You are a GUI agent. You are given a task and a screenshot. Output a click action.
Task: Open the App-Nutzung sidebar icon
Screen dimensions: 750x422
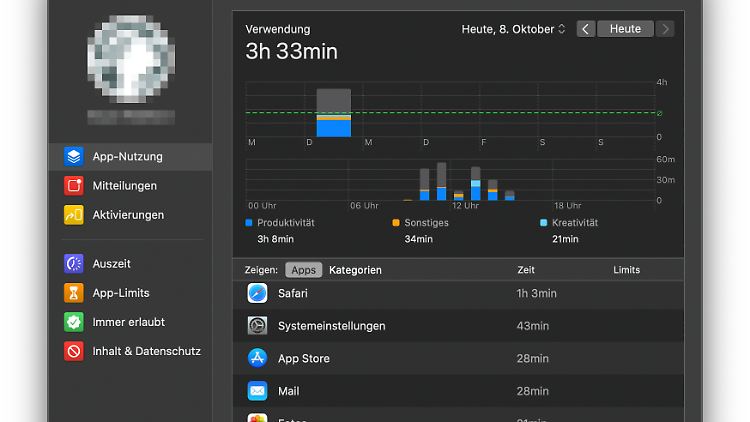click(73, 157)
